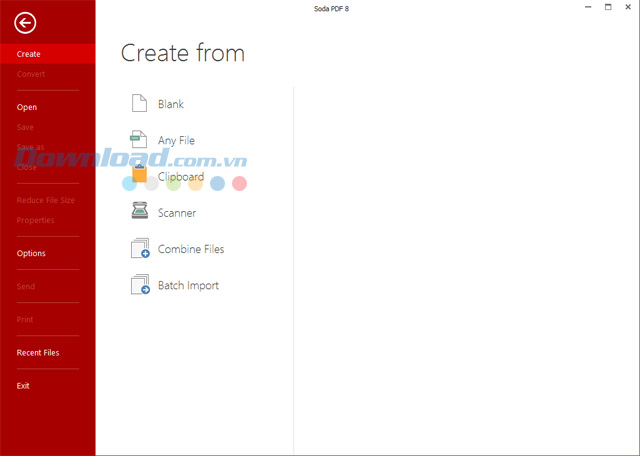This screenshot has width=640, height=456.
Task: Create from Blank label
Action: 171,104
